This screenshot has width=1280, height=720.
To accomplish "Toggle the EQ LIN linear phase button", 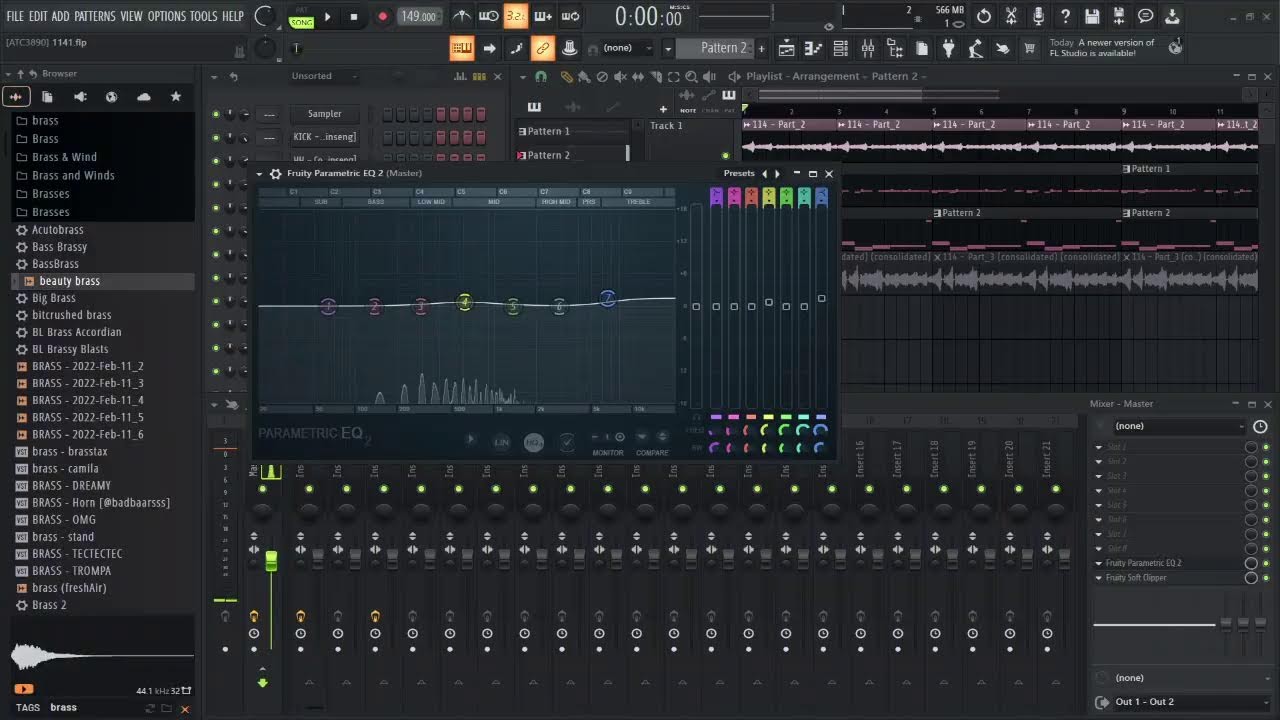I will [502, 441].
